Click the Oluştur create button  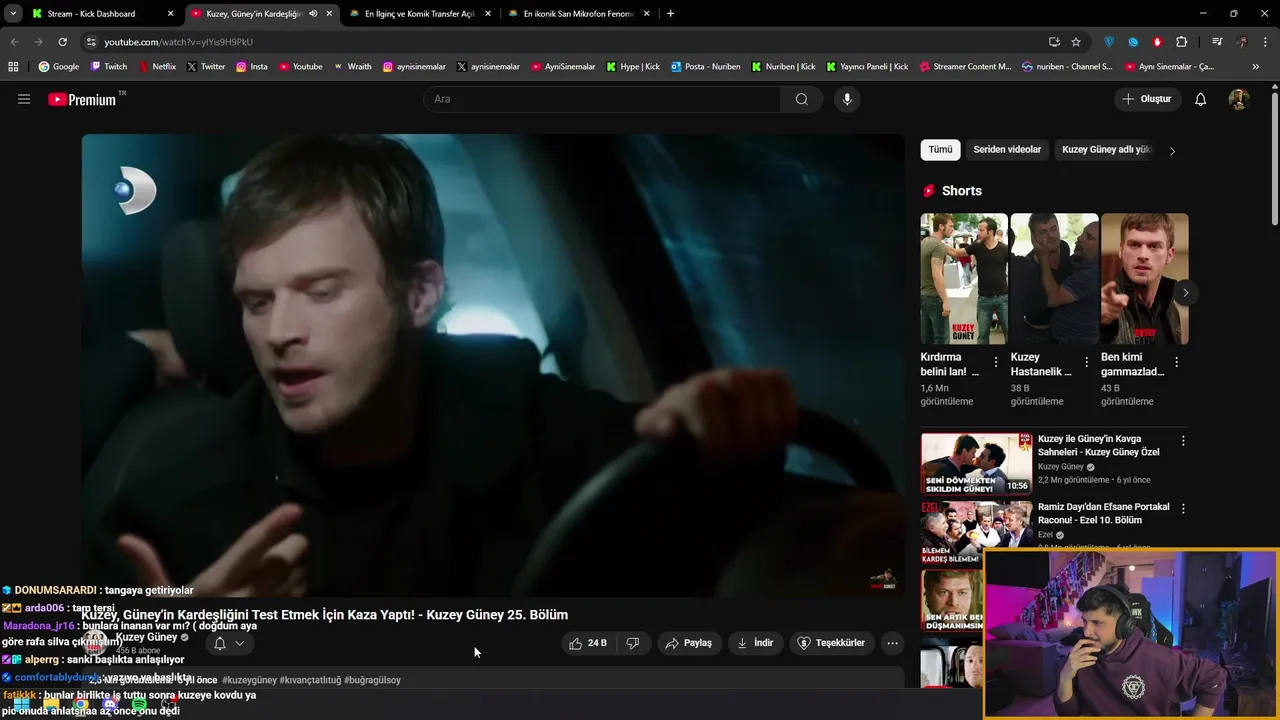(x=1147, y=99)
